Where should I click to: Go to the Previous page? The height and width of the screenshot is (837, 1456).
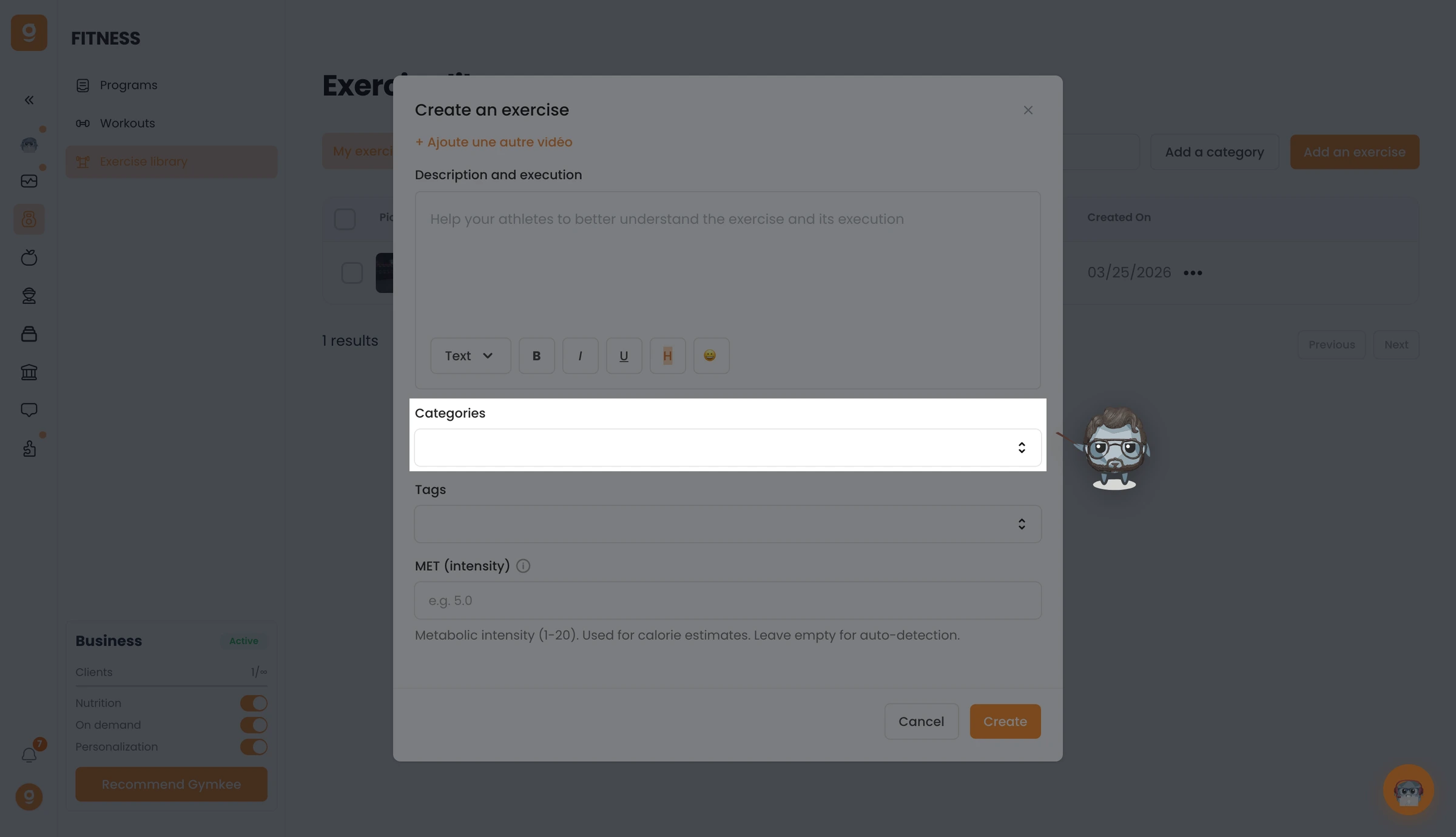point(1331,345)
